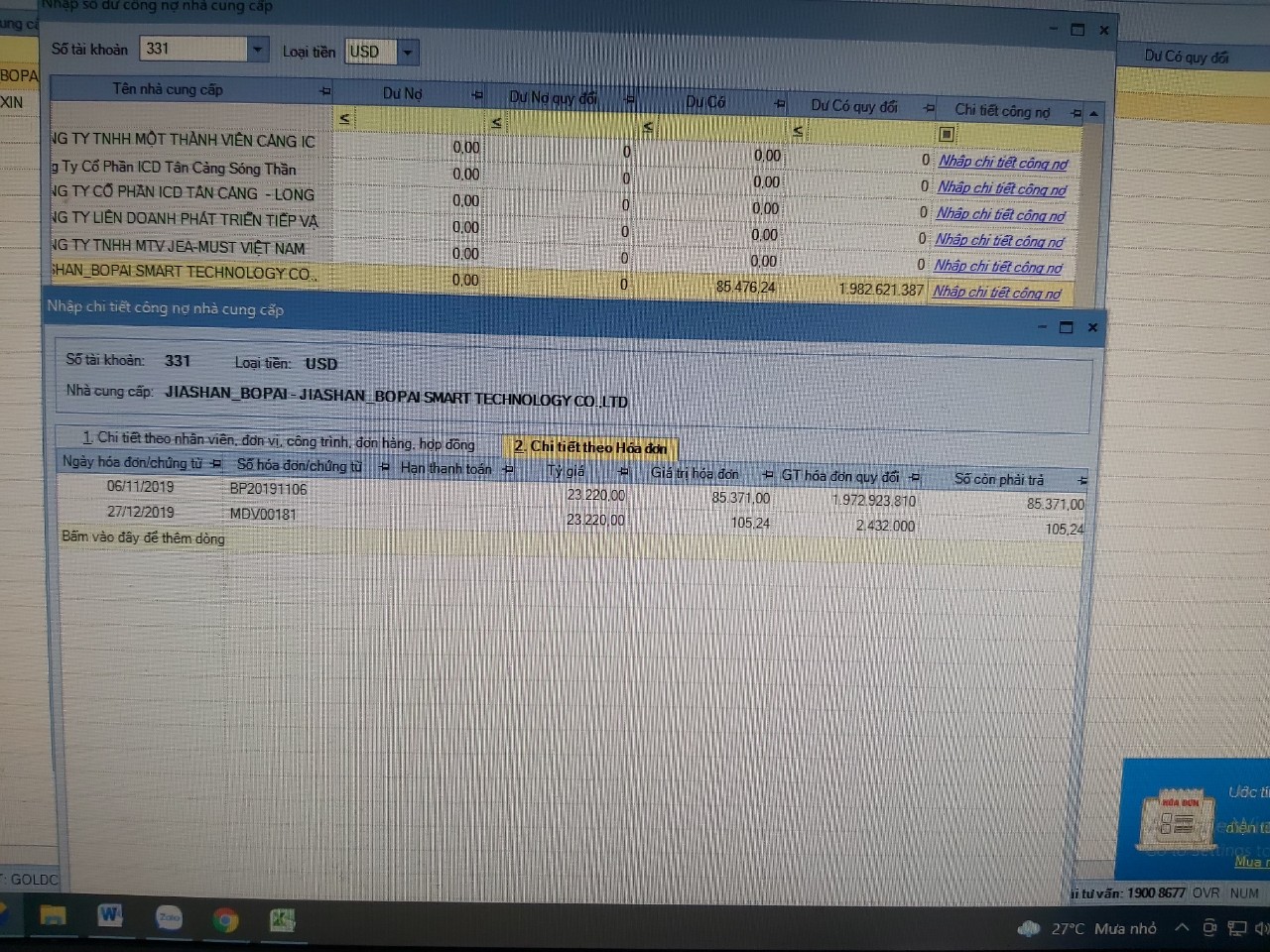Screen dimensions: 1270x952
Task: Show hidden system tray icons
Action: click(x=1181, y=928)
